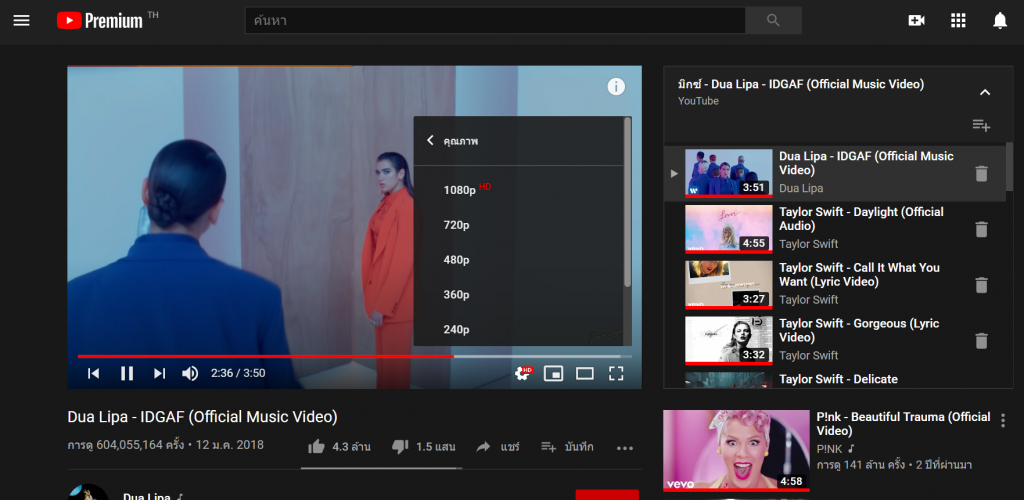Open the notifications bell
The width and height of the screenshot is (1024, 500).
click(x=1000, y=21)
